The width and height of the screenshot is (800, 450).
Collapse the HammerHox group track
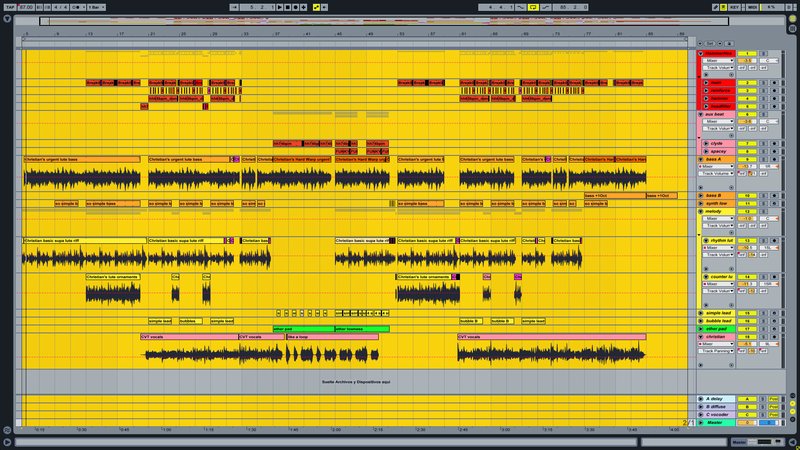coord(701,53)
